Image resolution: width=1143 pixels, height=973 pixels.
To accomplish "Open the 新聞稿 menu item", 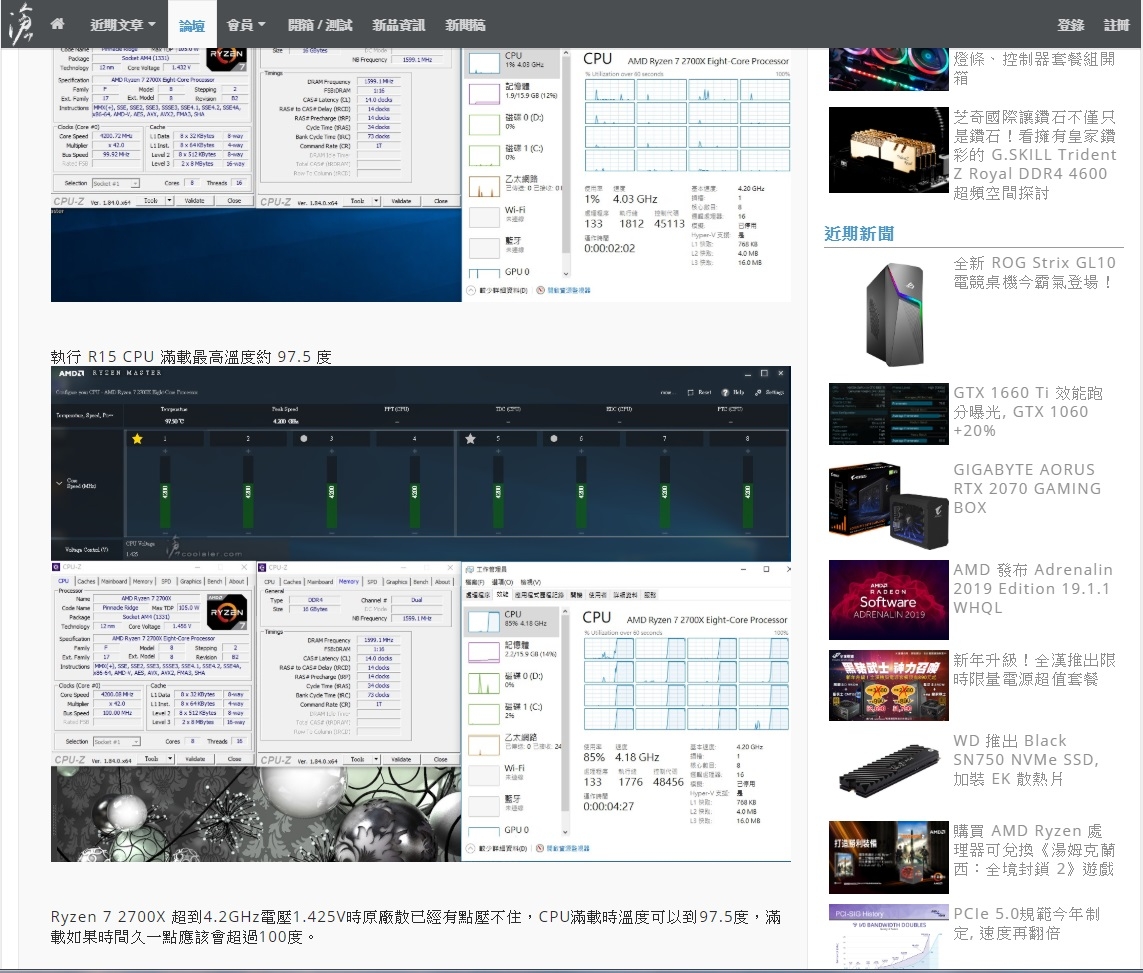I will click(465, 25).
